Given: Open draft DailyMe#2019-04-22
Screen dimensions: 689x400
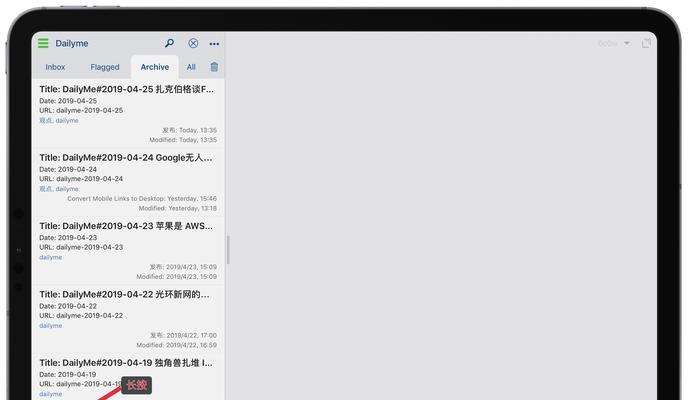Looking at the screenshot, I should click(x=128, y=319).
